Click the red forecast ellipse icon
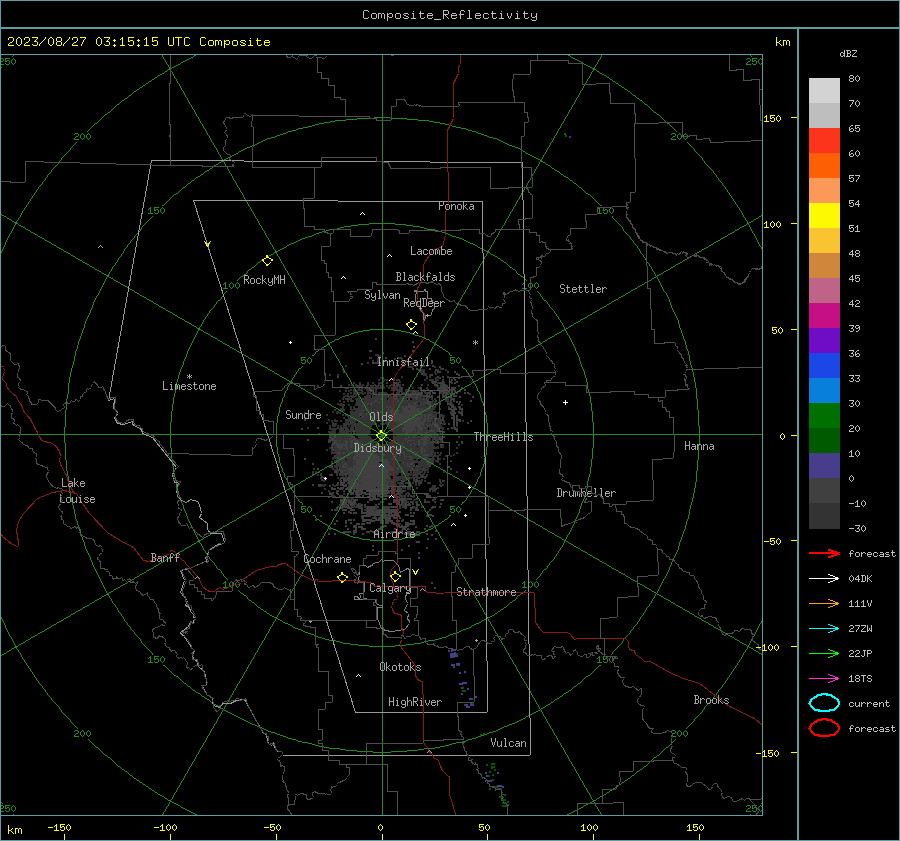The height and width of the screenshot is (841, 900). click(824, 728)
